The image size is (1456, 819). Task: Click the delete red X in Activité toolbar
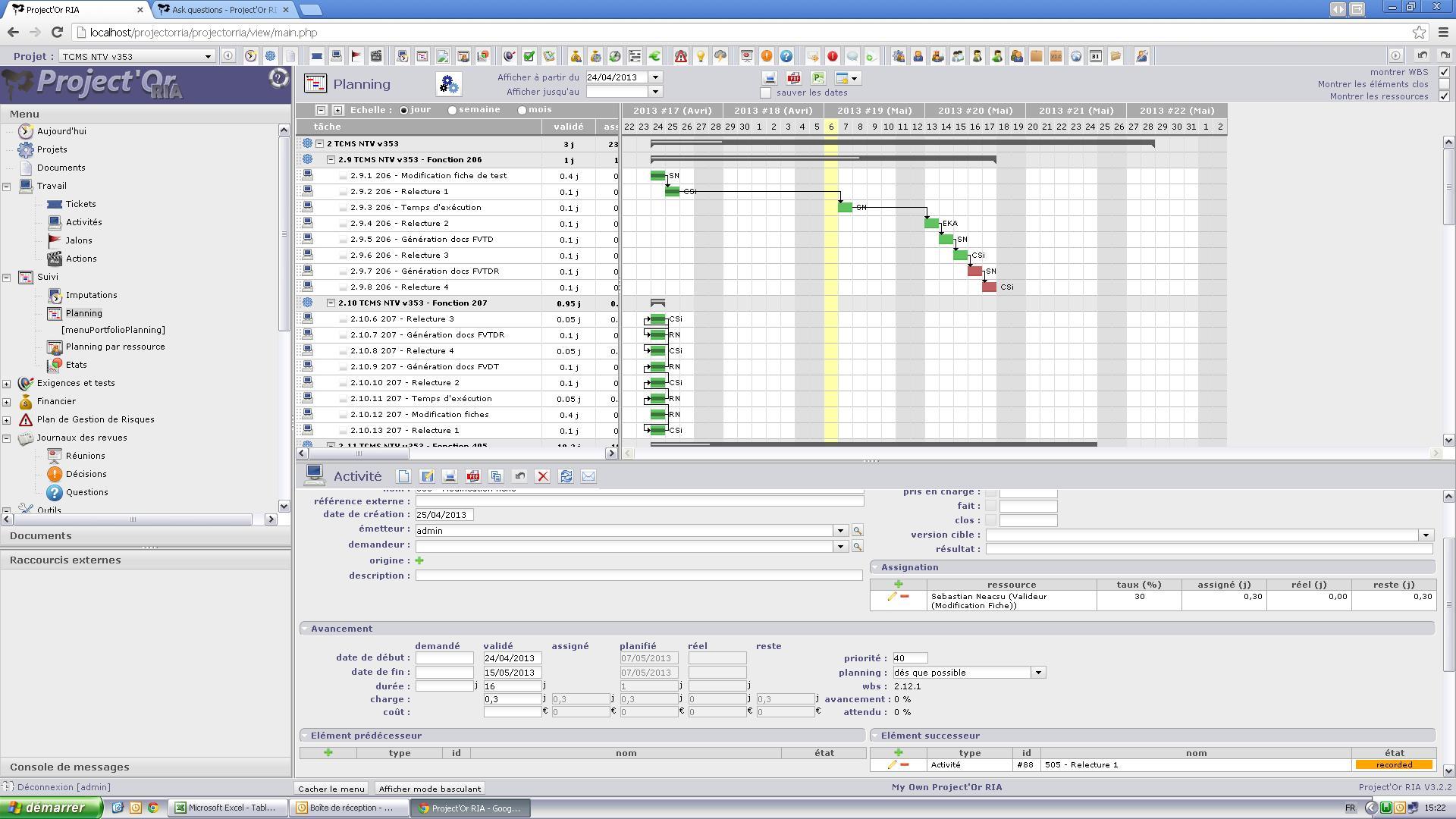tap(543, 476)
